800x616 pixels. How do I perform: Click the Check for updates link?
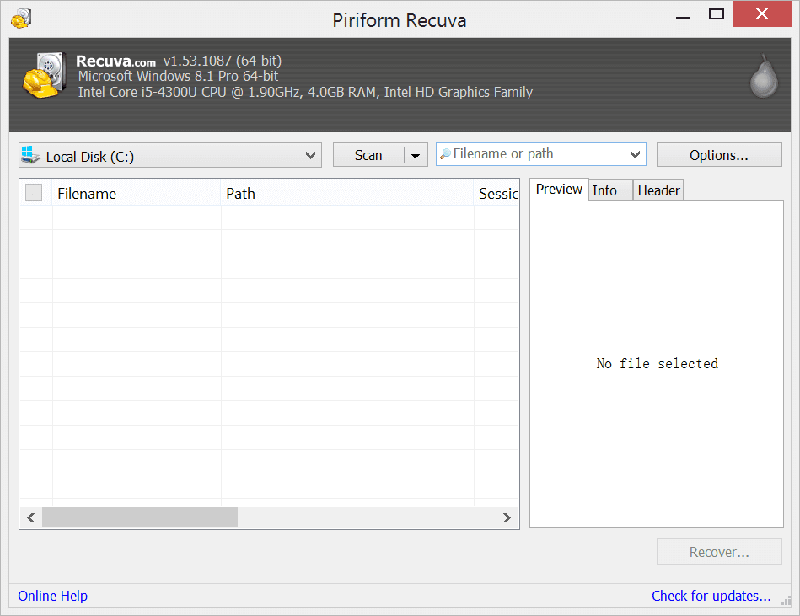[711, 596]
